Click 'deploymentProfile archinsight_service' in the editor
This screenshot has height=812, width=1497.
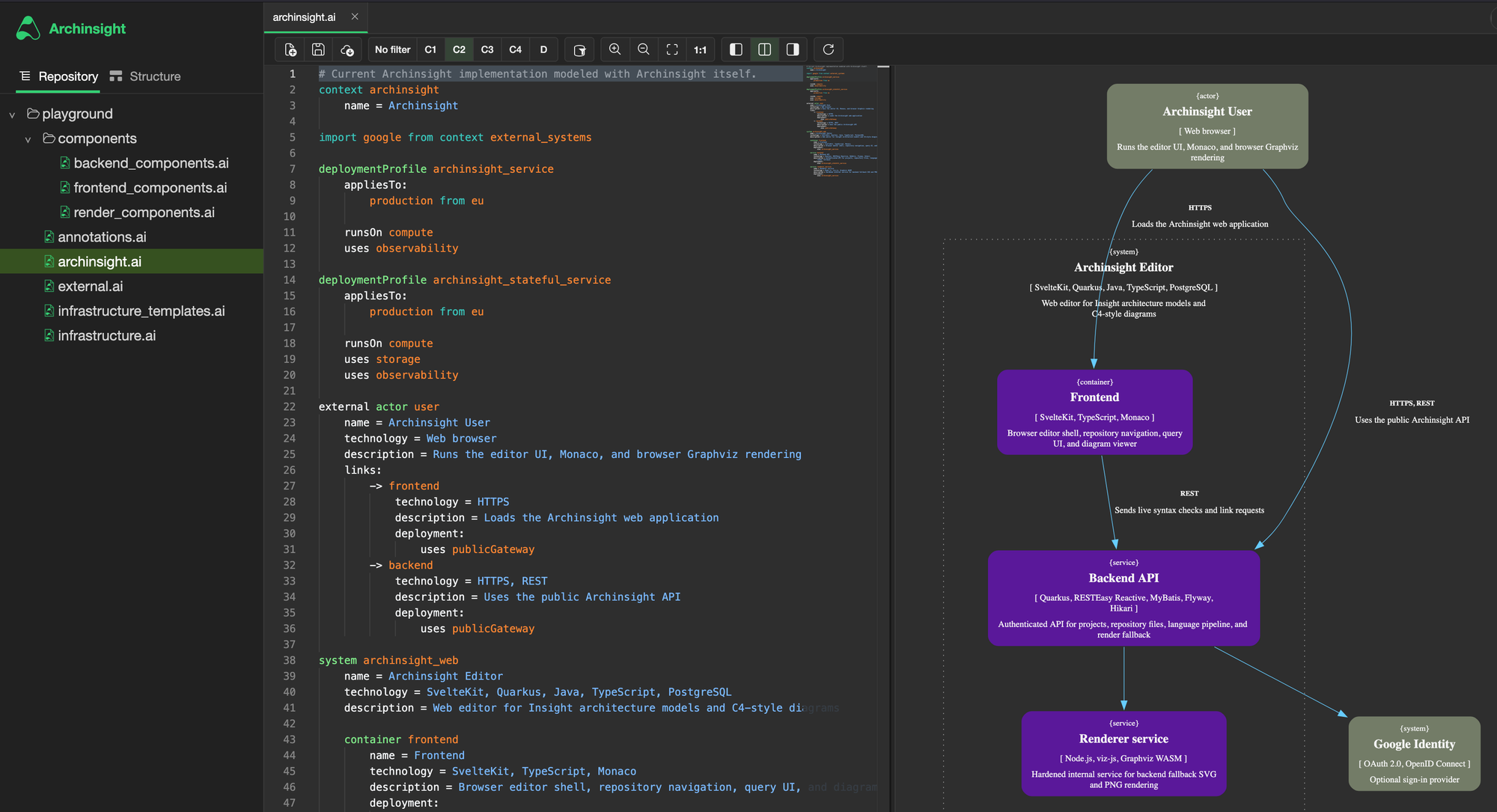[x=436, y=169]
